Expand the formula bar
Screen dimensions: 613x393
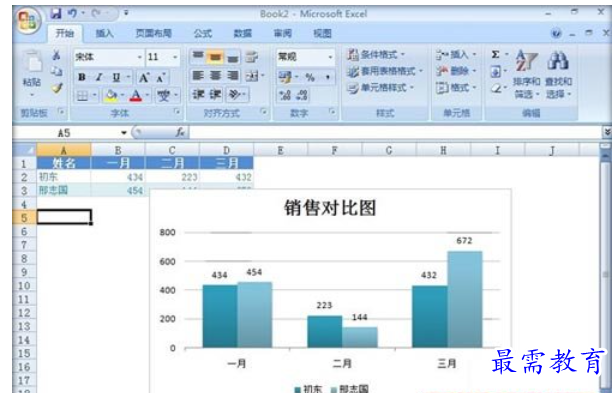point(607,132)
